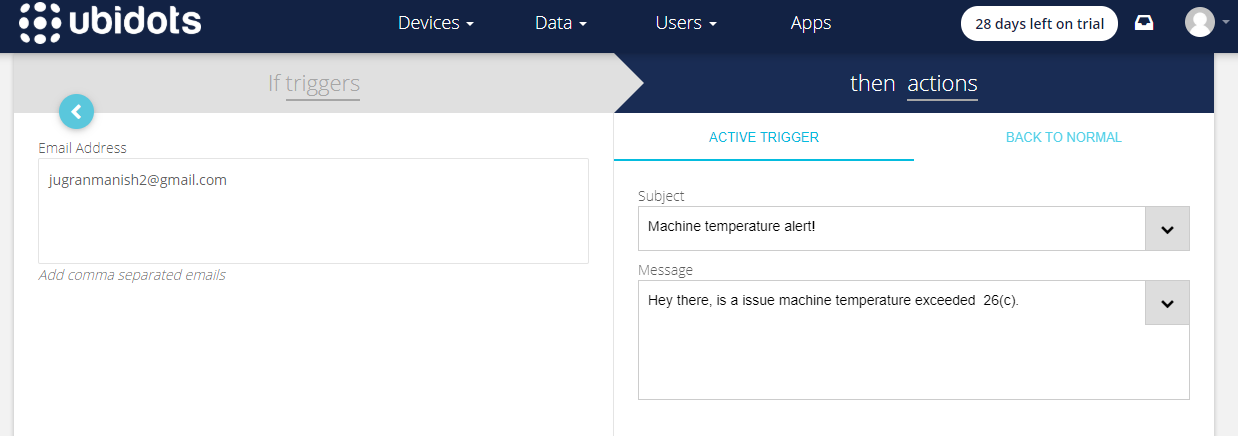Click the user avatar icon
The image size is (1238, 436).
click(x=1199, y=22)
